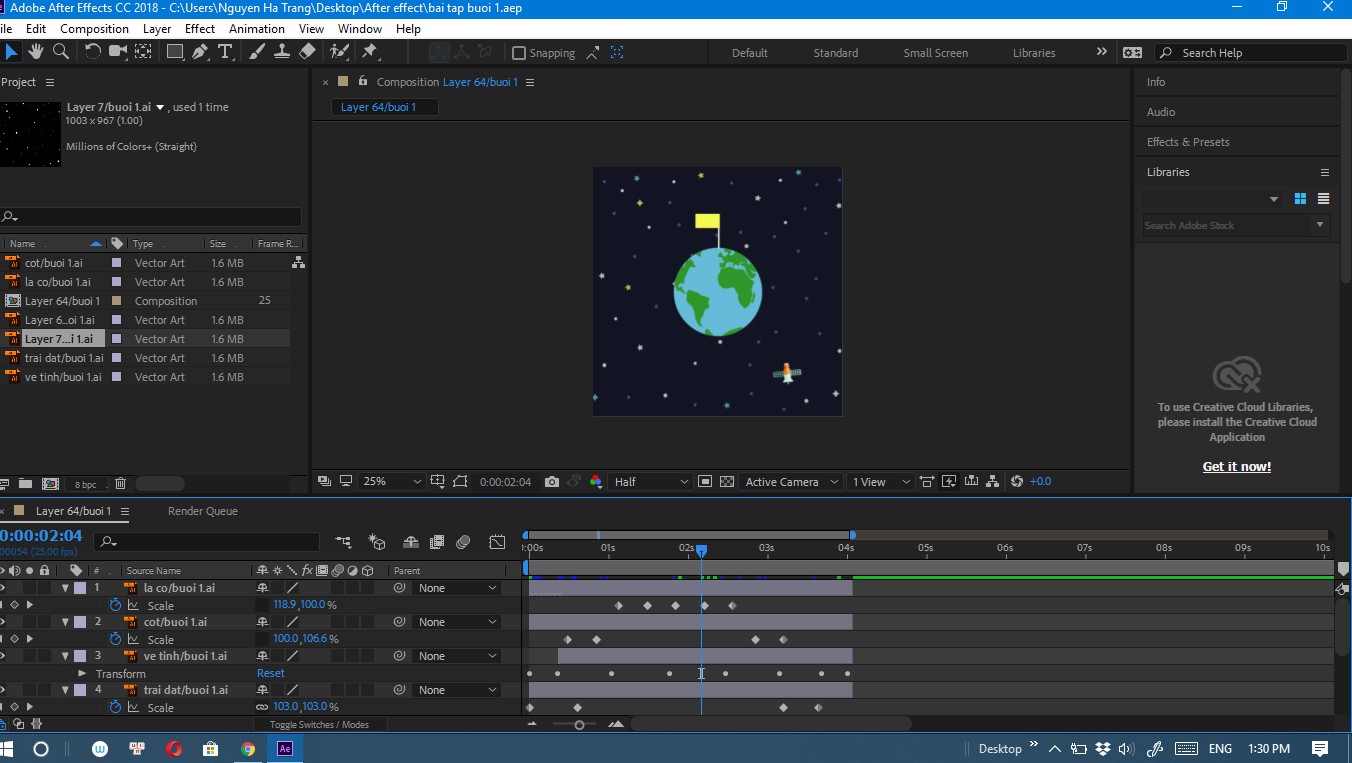The height and width of the screenshot is (763, 1352).
Task: Open the Half resolution dropdown
Action: coord(651,482)
